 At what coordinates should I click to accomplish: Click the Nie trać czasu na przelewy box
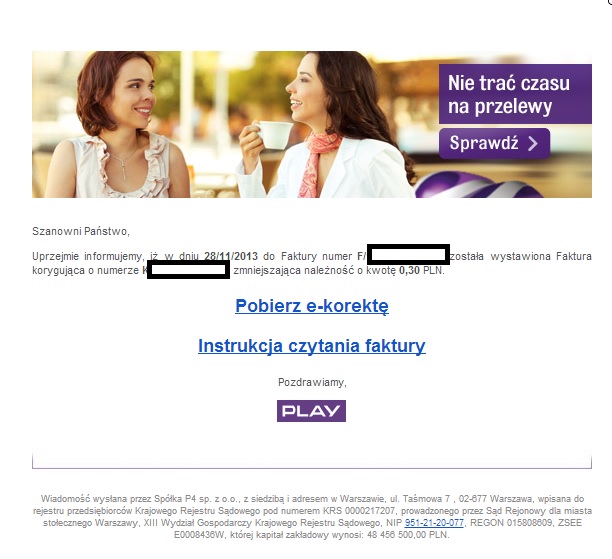click(x=515, y=94)
